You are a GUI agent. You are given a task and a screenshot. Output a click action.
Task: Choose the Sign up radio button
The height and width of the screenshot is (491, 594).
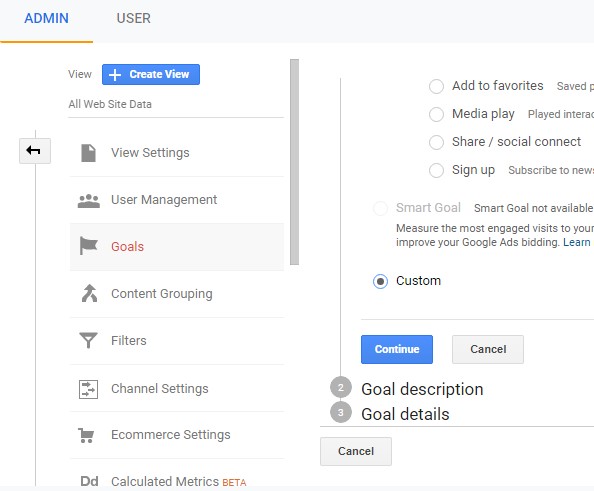pyautogui.click(x=436, y=170)
